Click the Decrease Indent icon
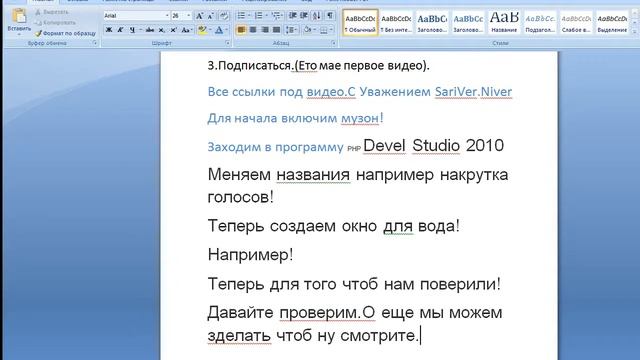Image resolution: width=640 pixels, height=360 pixels. click(293, 16)
